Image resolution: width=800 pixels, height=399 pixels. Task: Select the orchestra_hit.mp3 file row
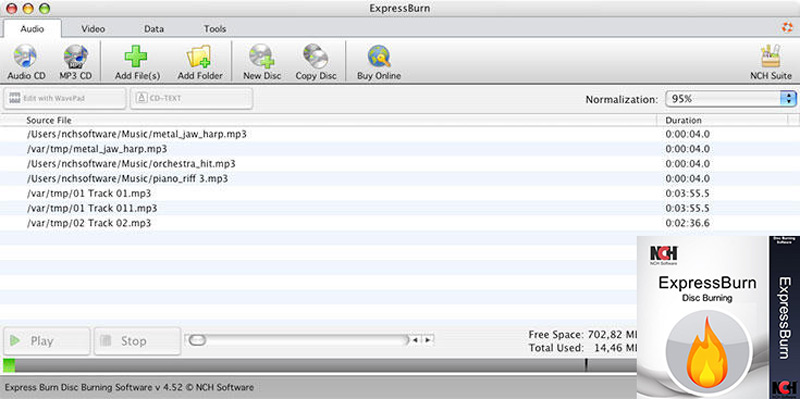[x=400, y=164]
